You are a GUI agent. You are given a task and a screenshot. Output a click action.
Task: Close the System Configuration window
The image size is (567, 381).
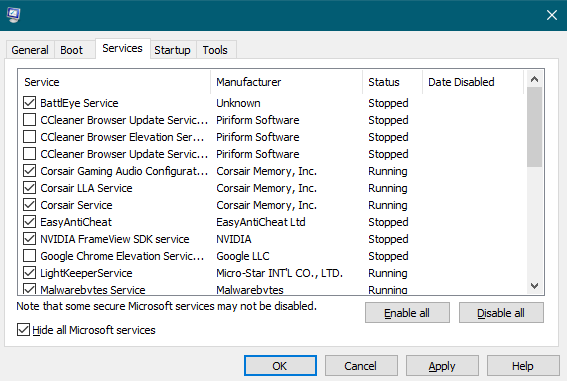pyautogui.click(x=551, y=15)
